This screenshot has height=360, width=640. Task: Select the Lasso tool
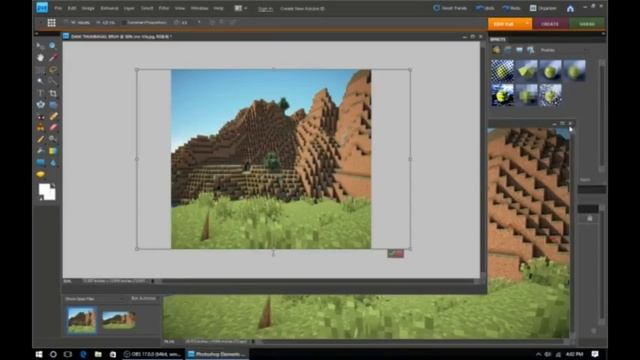(x=53, y=70)
